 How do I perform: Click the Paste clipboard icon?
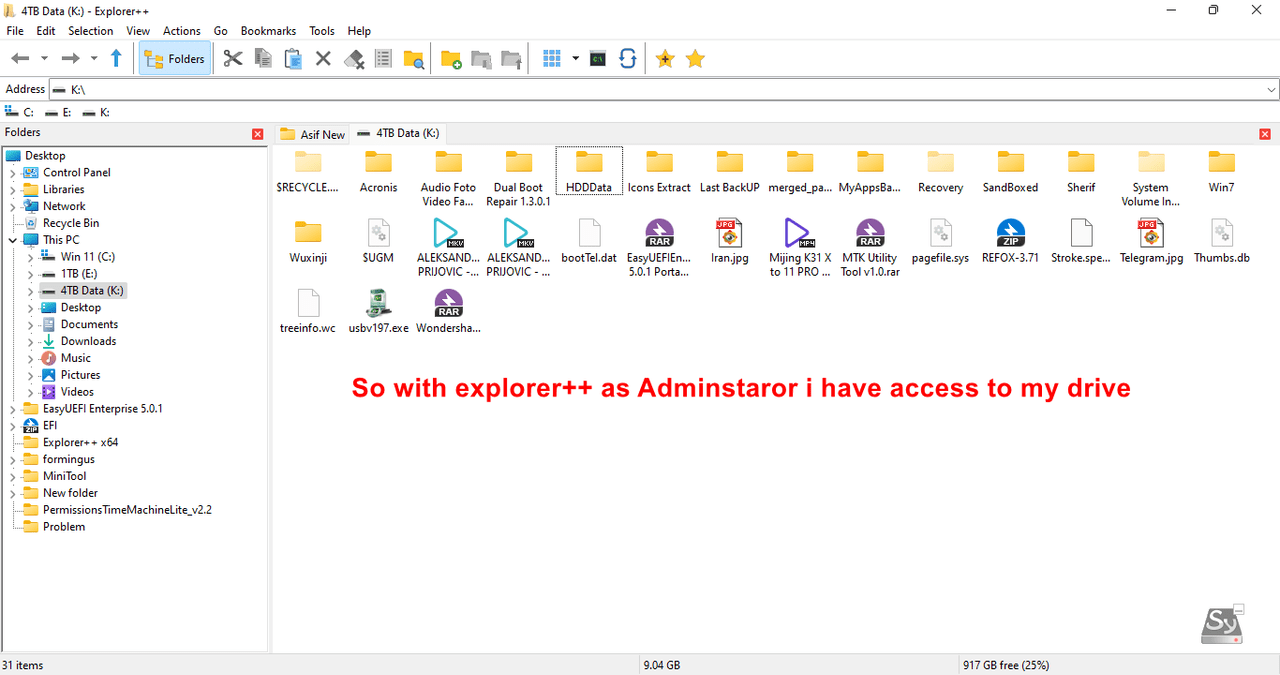click(x=293, y=59)
